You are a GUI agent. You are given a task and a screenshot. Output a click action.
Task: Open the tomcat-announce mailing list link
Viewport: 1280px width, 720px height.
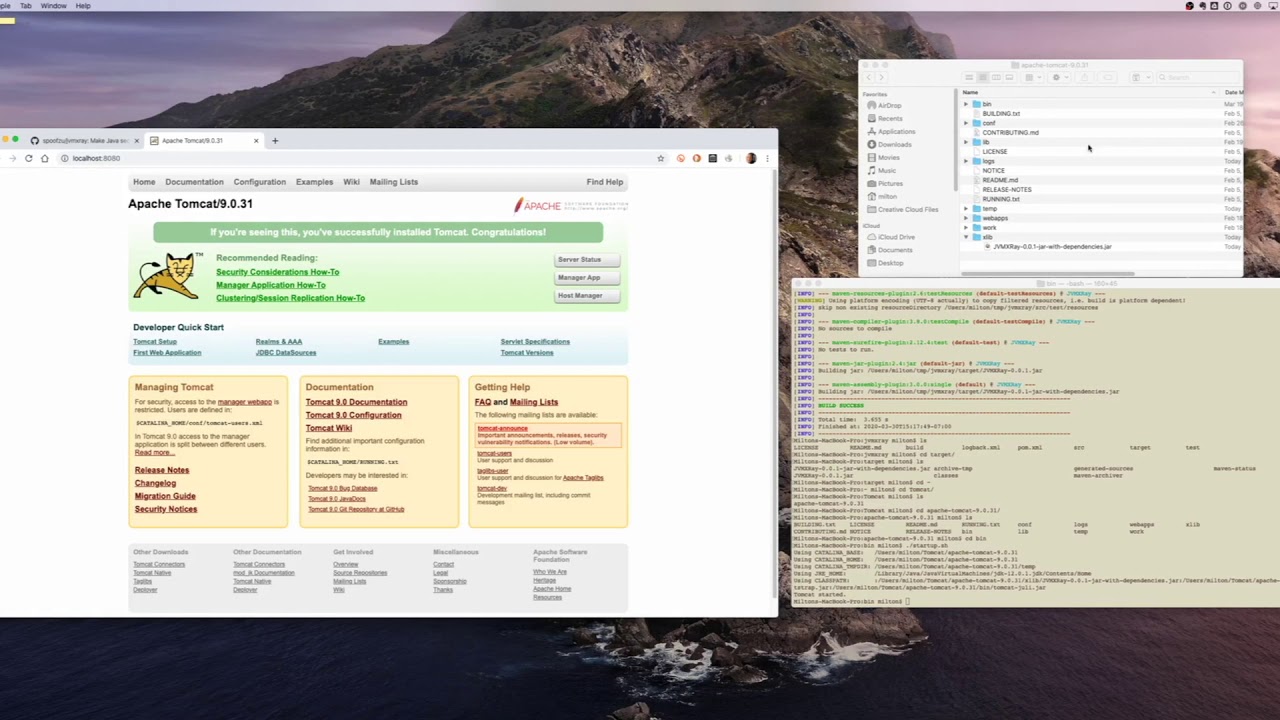coord(502,428)
